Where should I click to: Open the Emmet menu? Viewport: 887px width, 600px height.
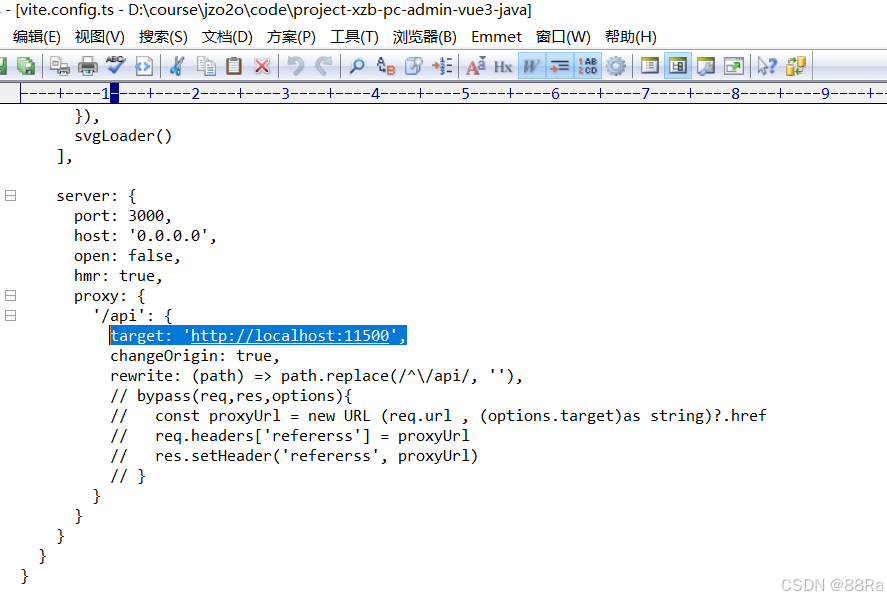[496, 36]
